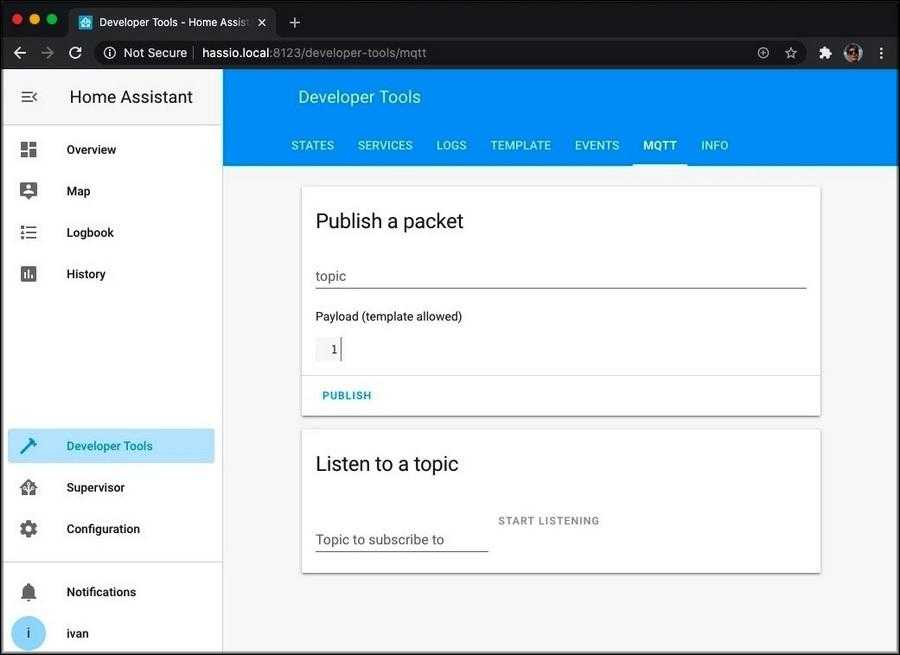This screenshot has width=900, height=655.
Task: Click the Notifications bell icon
Action: tap(29, 592)
